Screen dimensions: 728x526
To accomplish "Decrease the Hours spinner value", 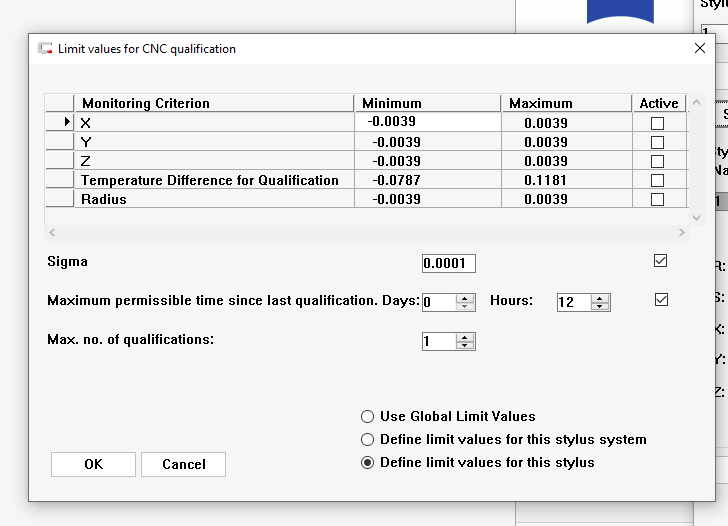I will point(600,306).
